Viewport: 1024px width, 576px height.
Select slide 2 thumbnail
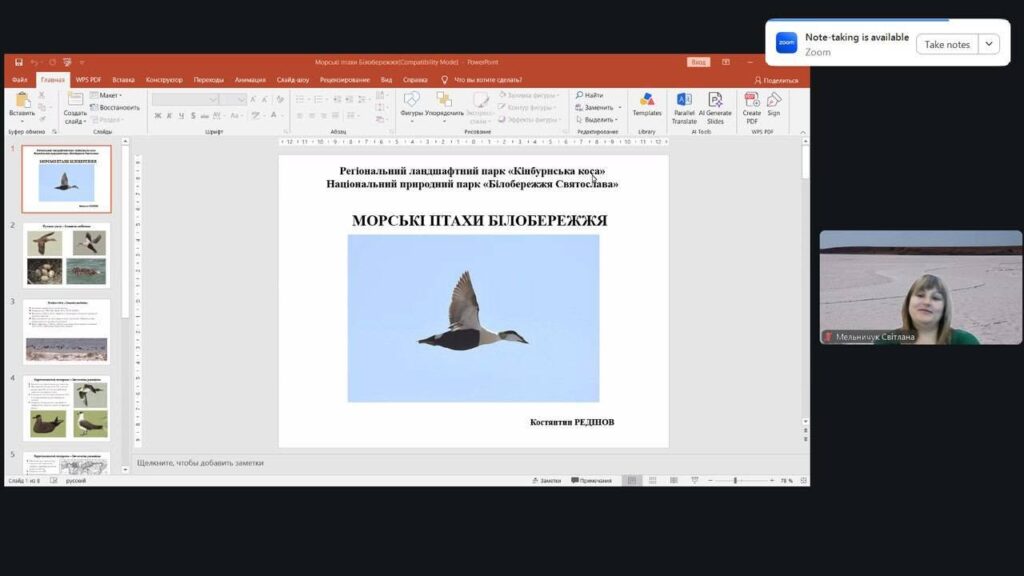(x=66, y=255)
